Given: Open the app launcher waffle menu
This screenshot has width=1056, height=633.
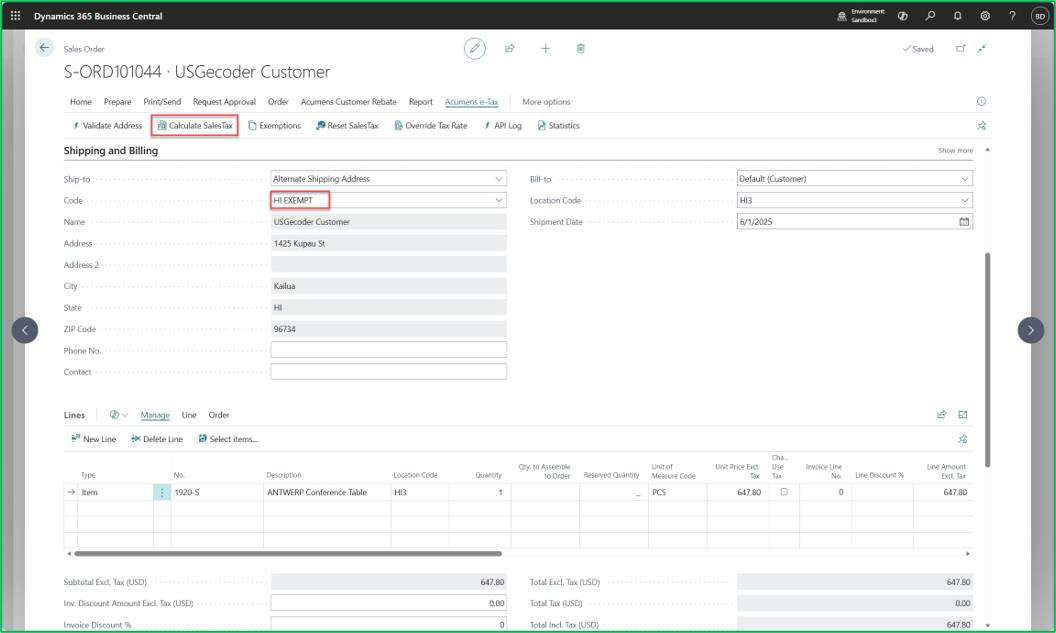Looking at the screenshot, I should (15, 15).
